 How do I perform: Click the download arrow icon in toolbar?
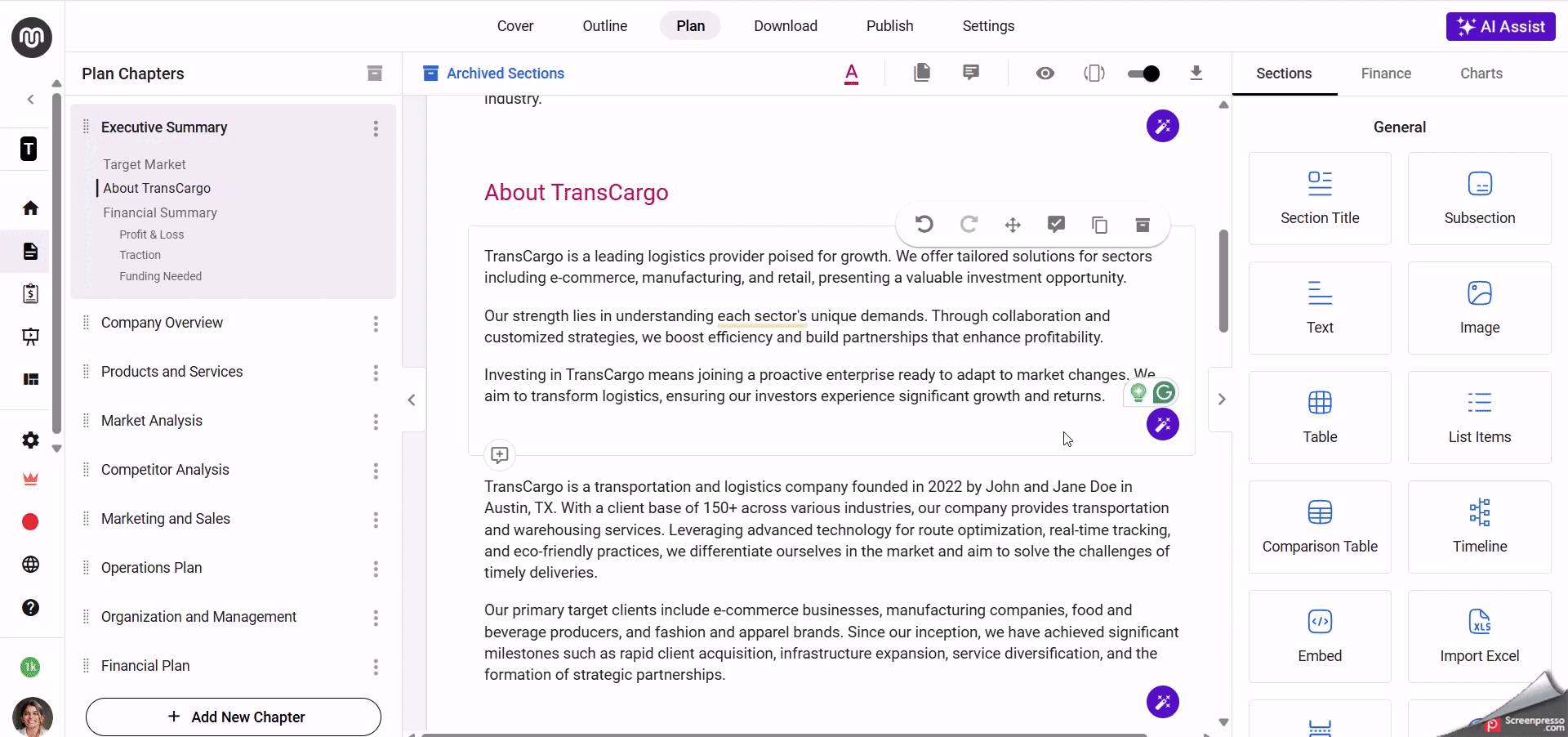[1196, 74]
